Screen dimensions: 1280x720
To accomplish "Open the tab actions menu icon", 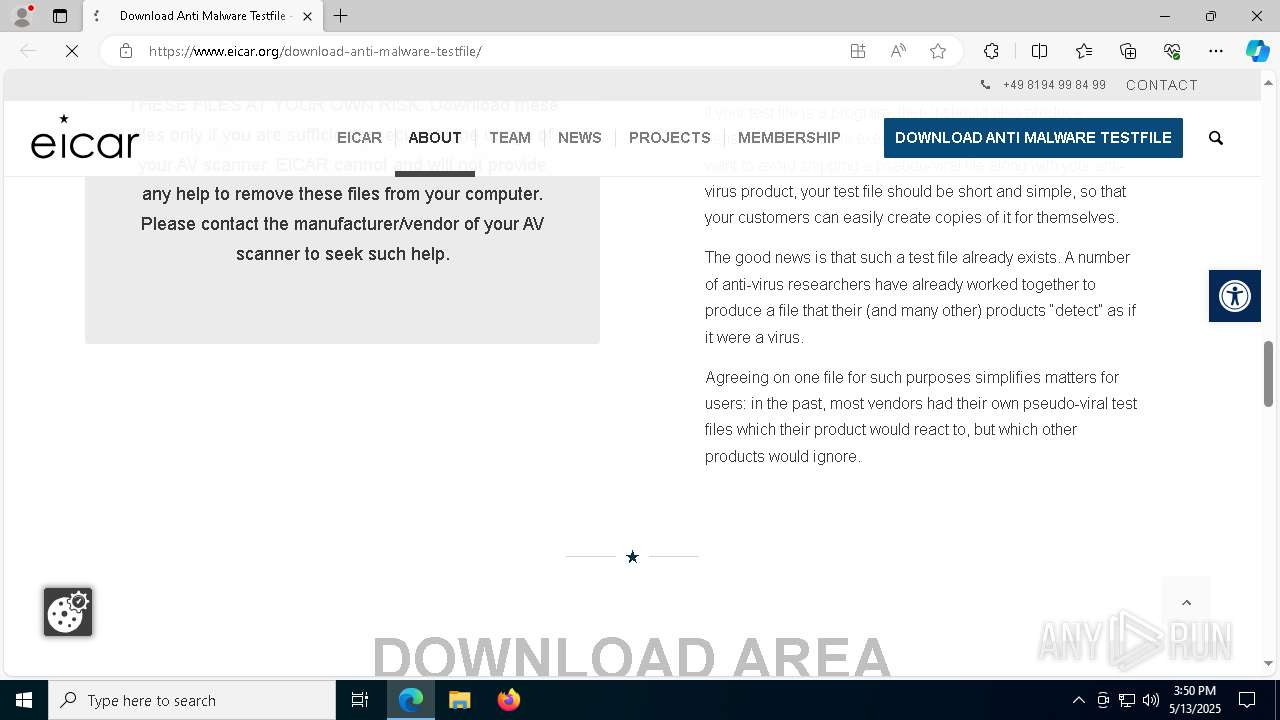I will 60,16.
